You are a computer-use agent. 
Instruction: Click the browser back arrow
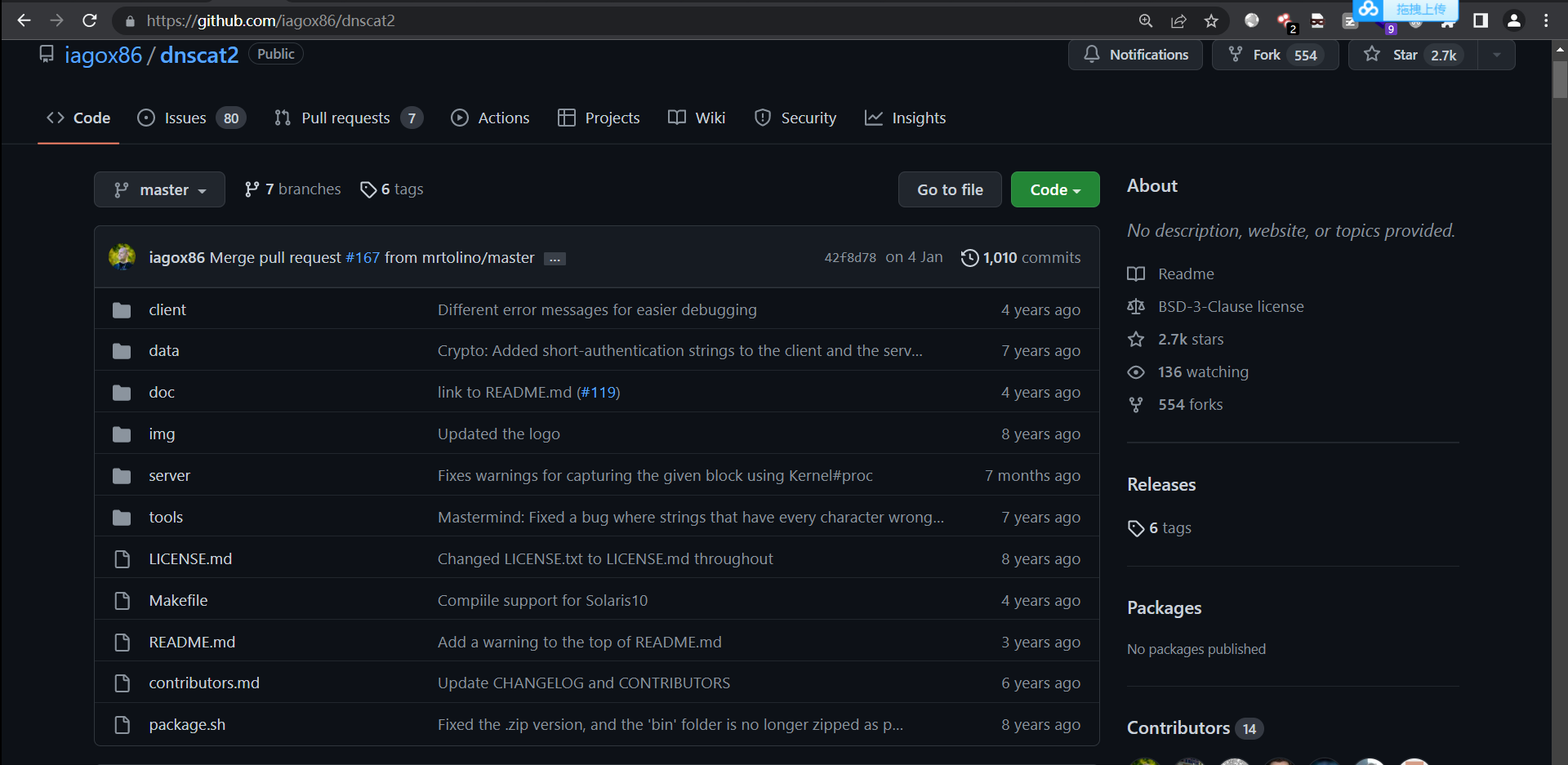(x=24, y=20)
